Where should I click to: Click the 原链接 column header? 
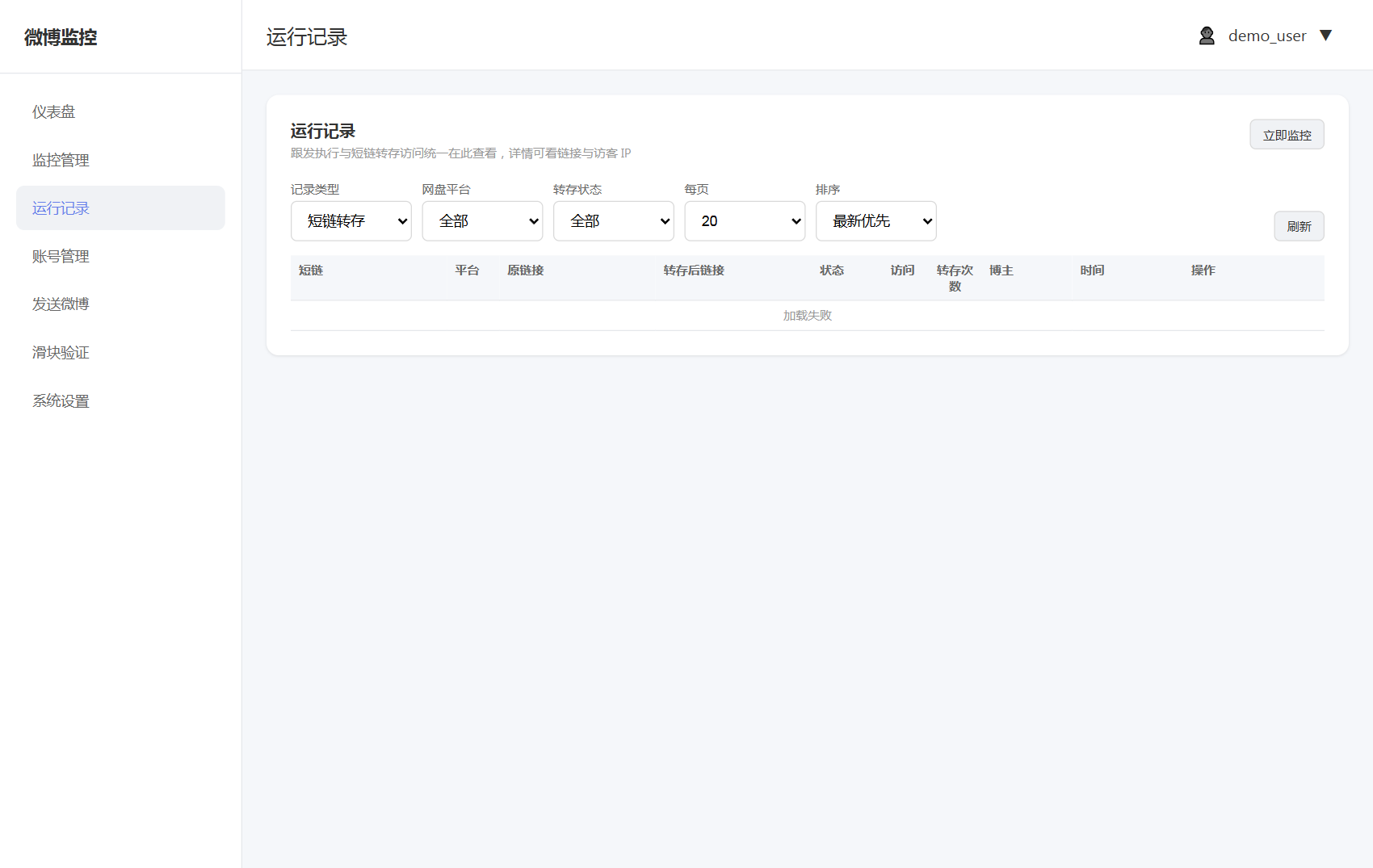pos(526,270)
